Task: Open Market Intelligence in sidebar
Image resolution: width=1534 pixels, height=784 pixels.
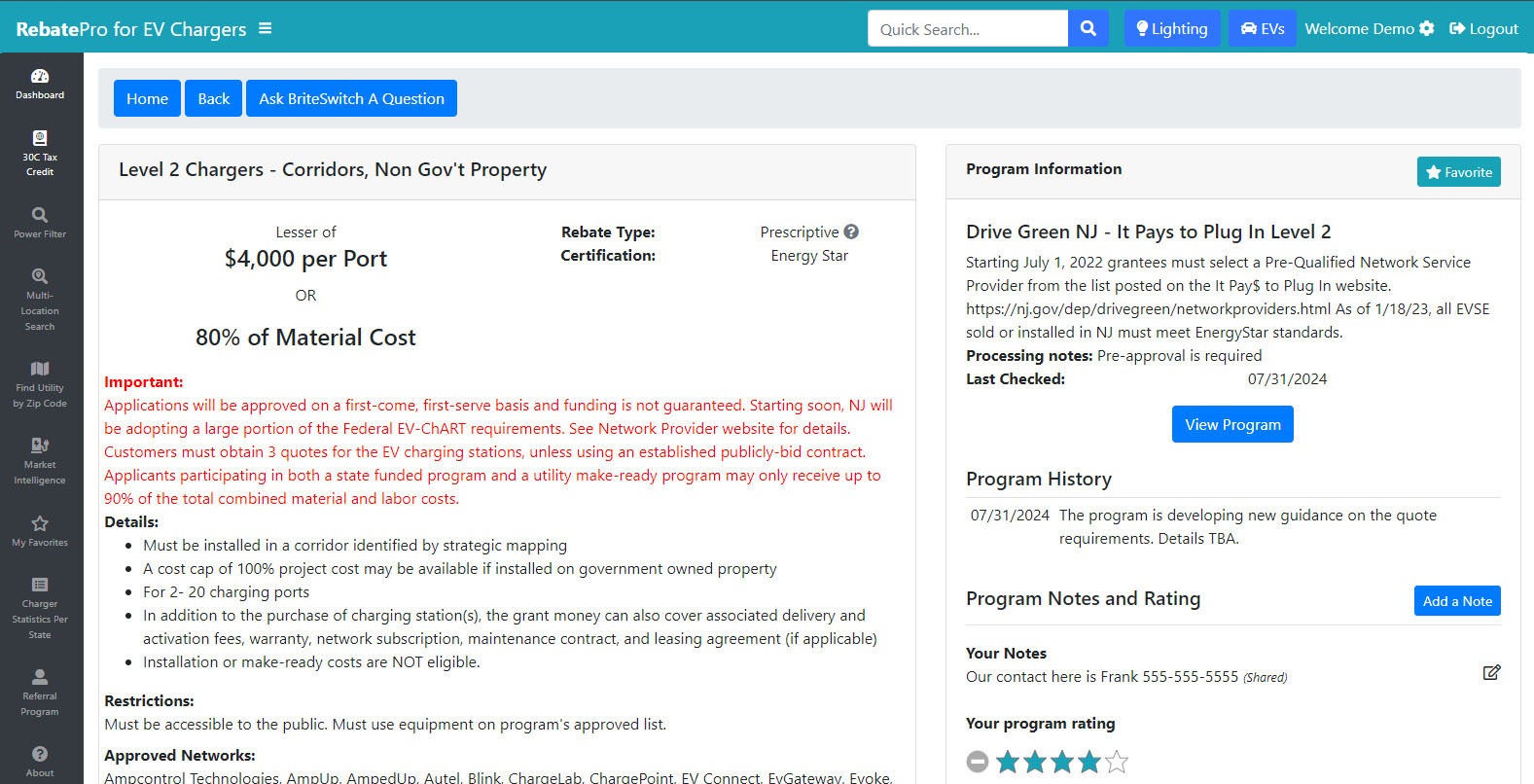Action: pos(40,461)
